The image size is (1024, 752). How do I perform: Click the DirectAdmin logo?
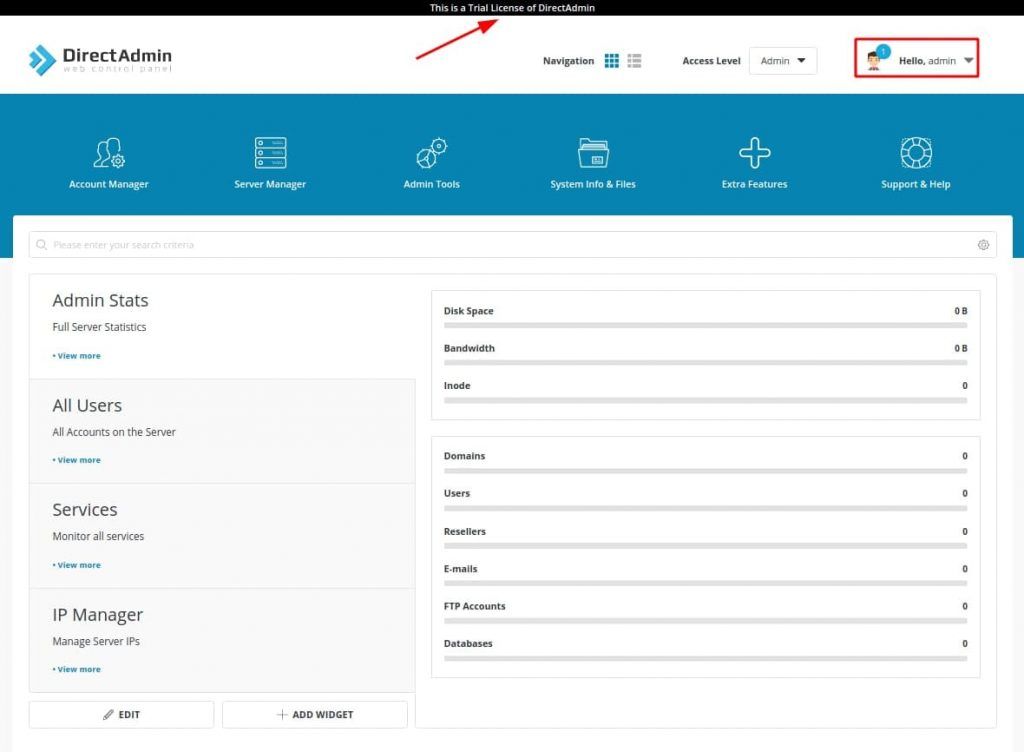101,59
